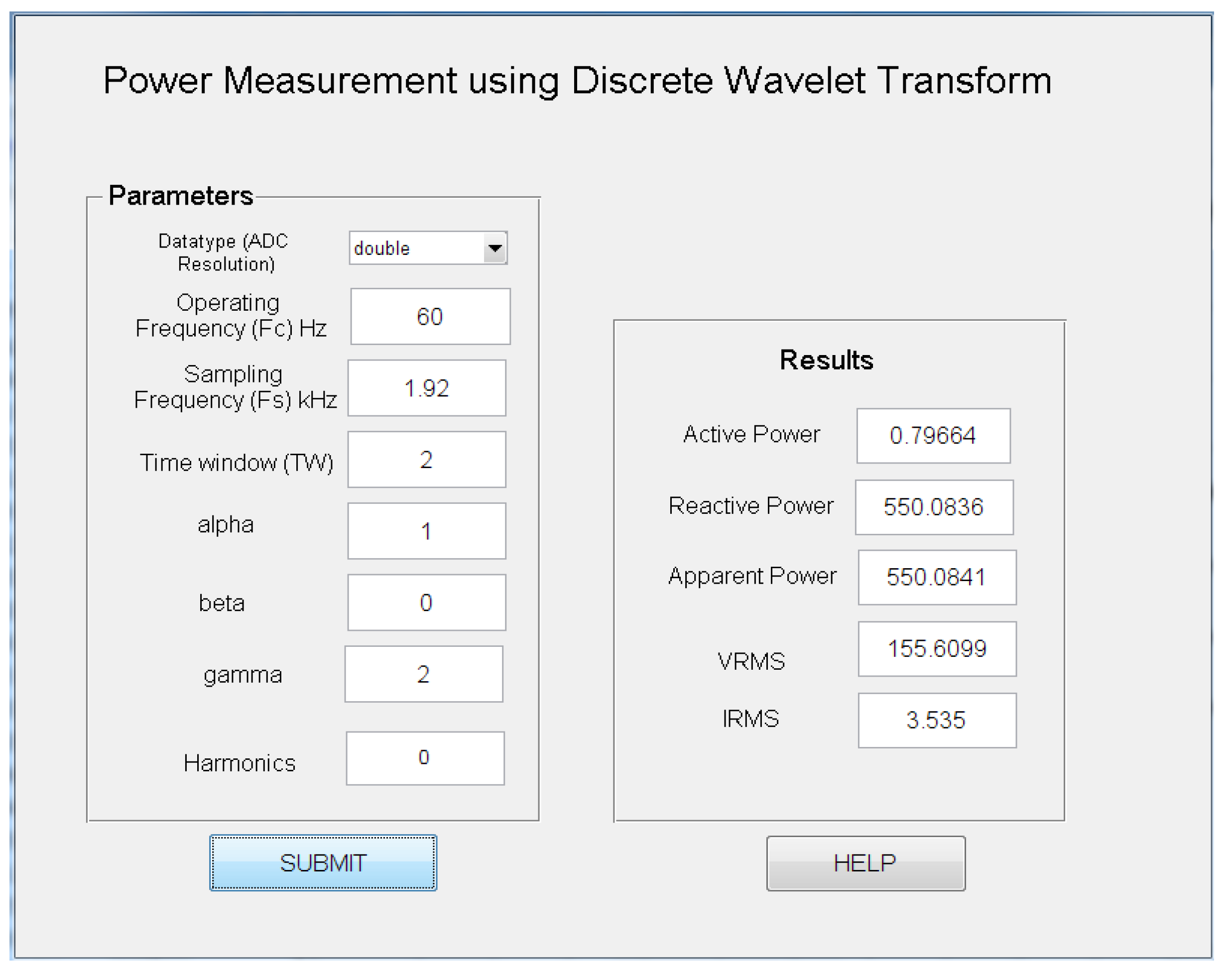Click the Operating Frequency Fc field
Image resolution: width=1227 pixels, height=980 pixels.
pos(430,316)
